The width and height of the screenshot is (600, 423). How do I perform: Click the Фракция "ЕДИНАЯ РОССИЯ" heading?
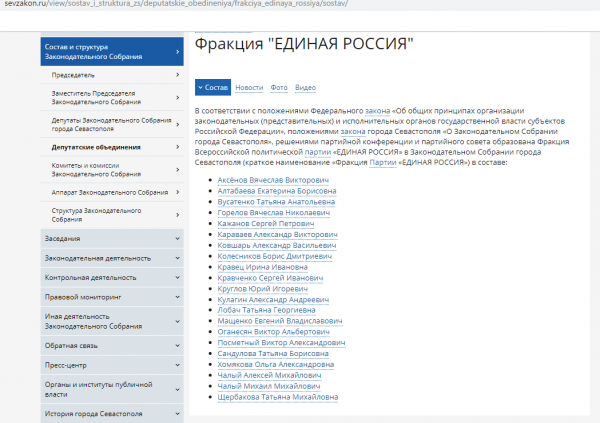(x=304, y=44)
